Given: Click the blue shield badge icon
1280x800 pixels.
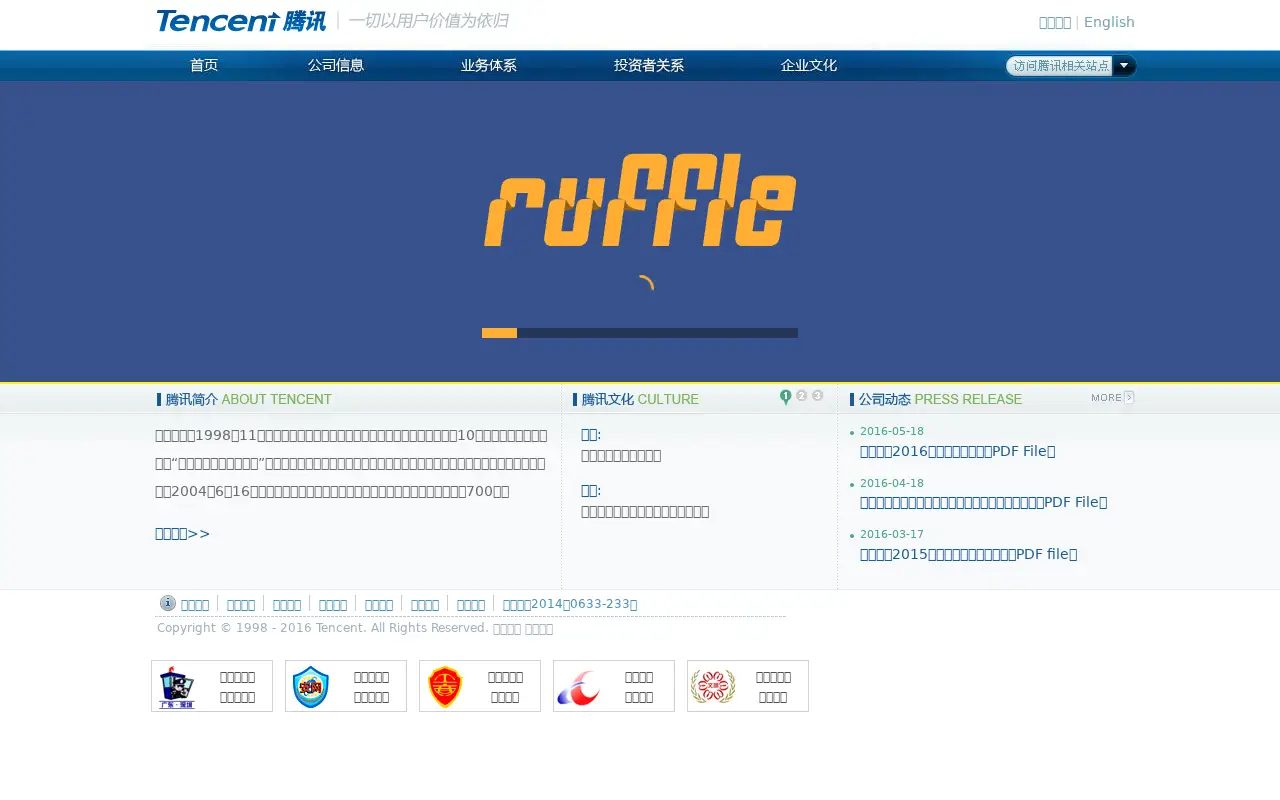Looking at the screenshot, I should [x=311, y=687].
